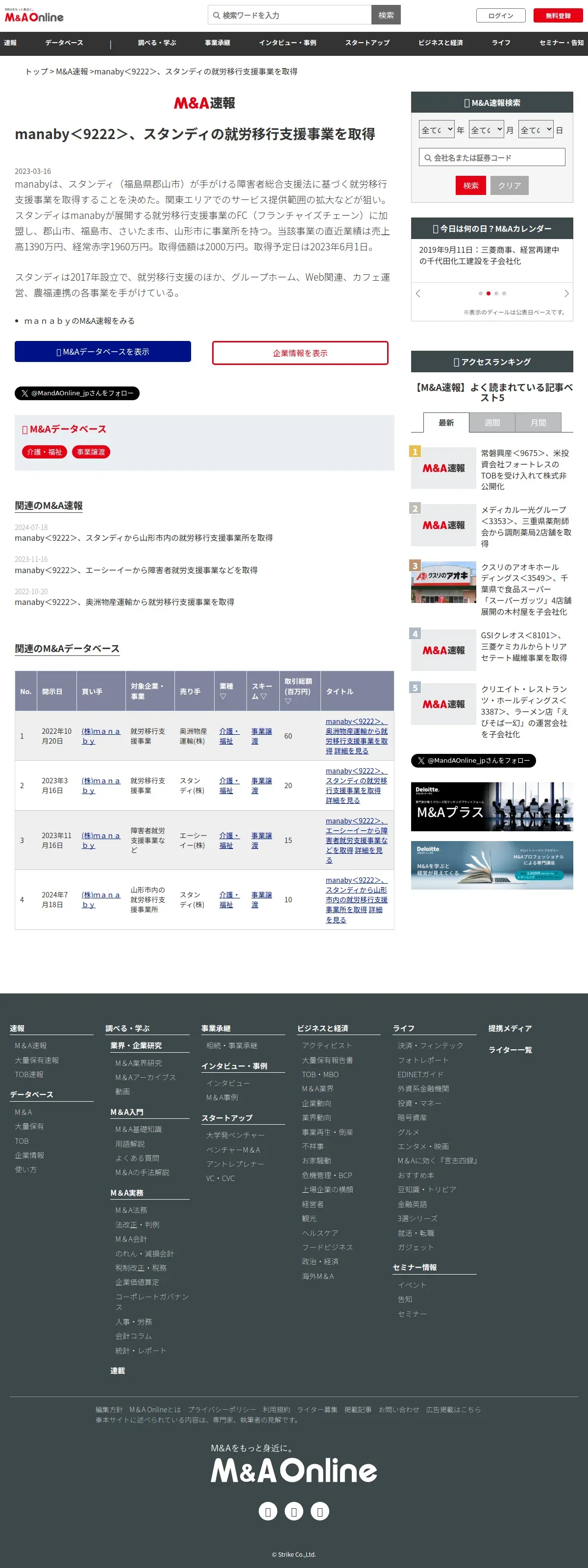Click the magnifier icon in the header search box
The width and height of the screenshot is (588, 1568).
(x=216, y=15)
